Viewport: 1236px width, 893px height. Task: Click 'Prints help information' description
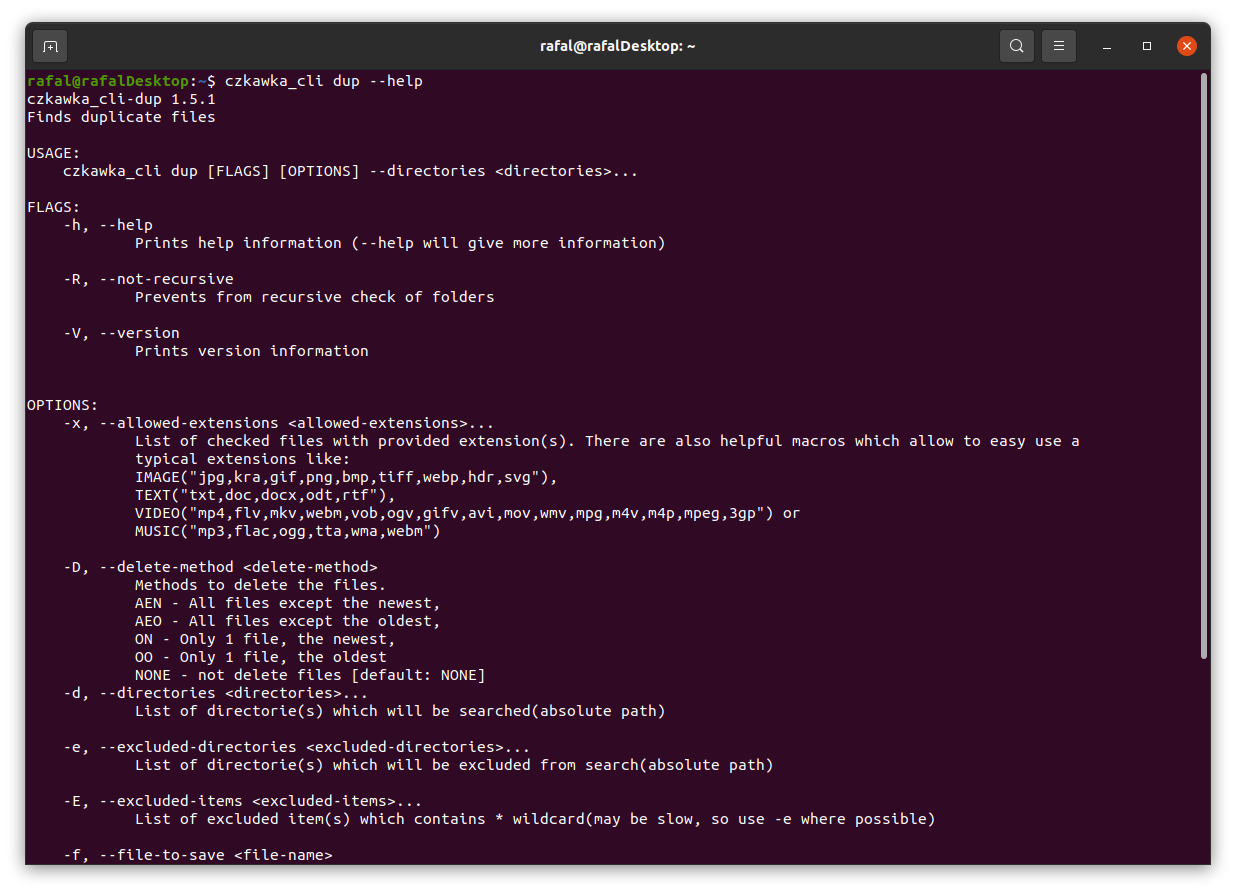click(x=400, y=243)
